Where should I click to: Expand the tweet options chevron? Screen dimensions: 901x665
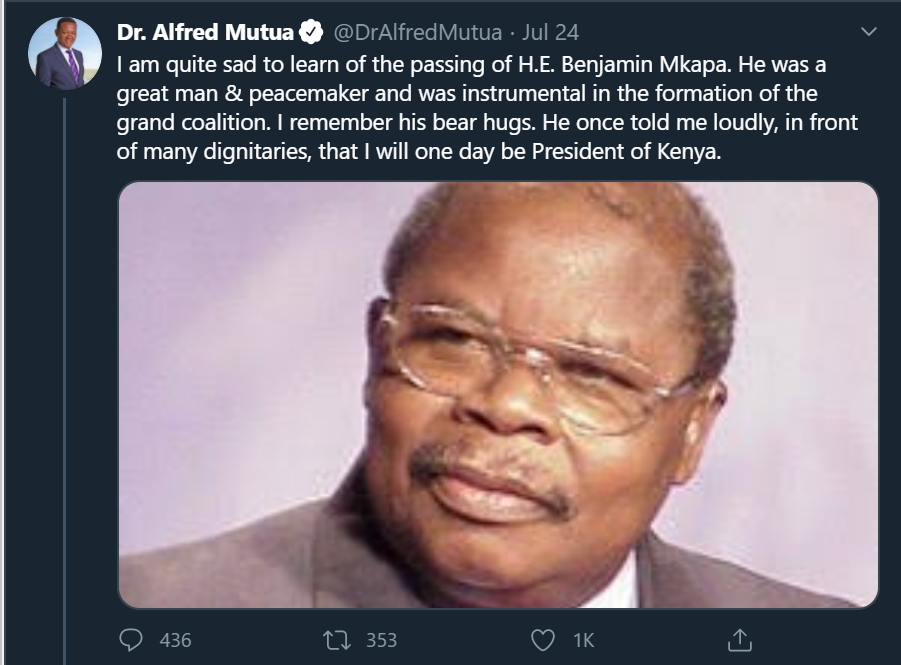click(868, 33)
